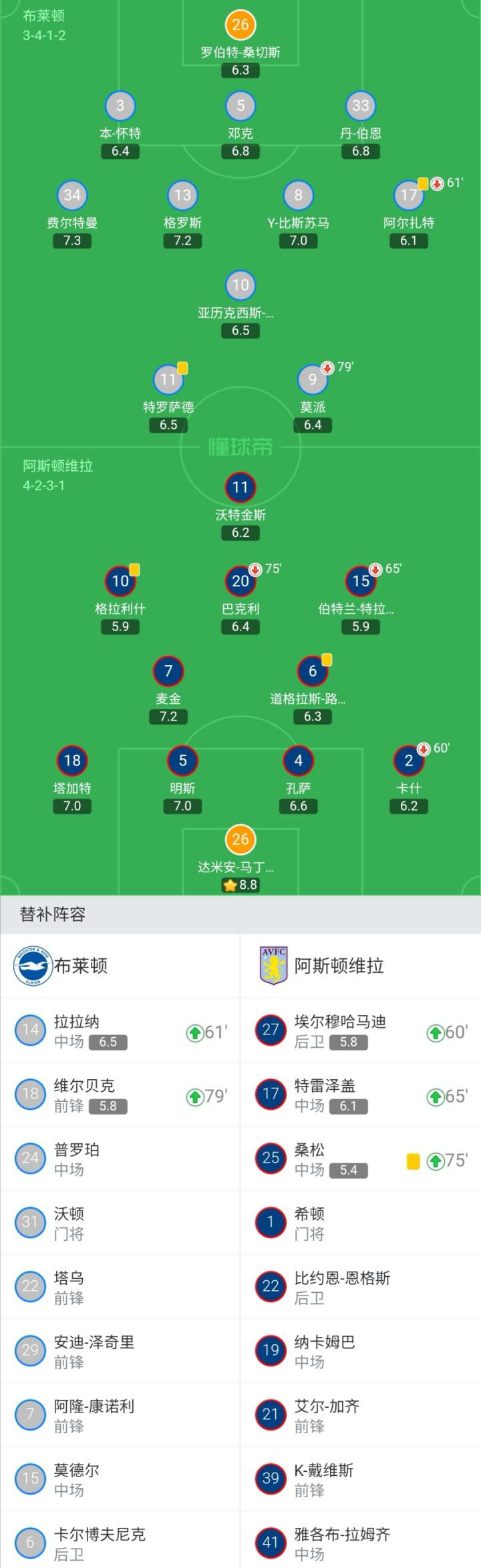Open substitute 拉拉纳 player row

[x=120, y=1030]
